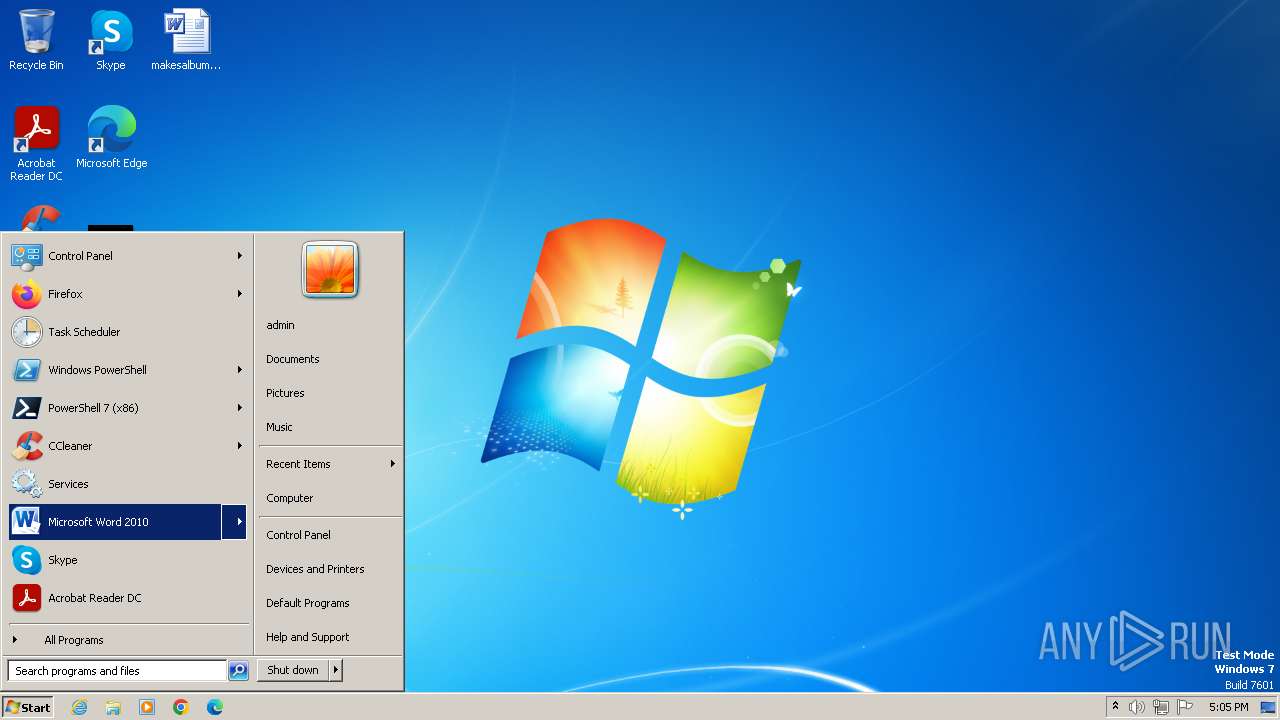Open Action Center flag tray icon
The width and height of the screenshot is (1280, 720).
(x=1185, y=707)
